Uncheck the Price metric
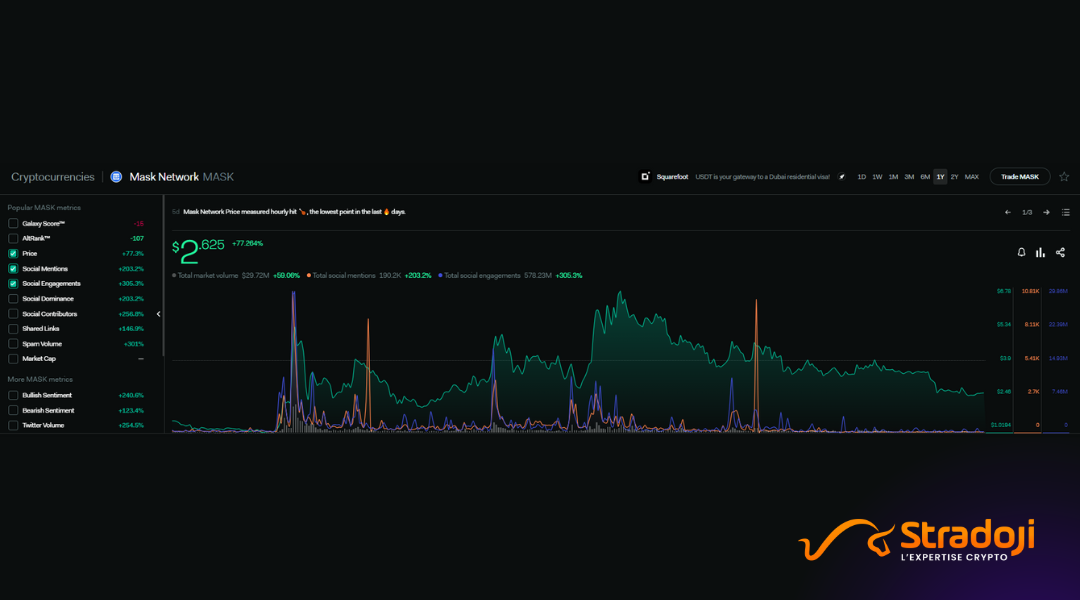 [x=13, y=254]
